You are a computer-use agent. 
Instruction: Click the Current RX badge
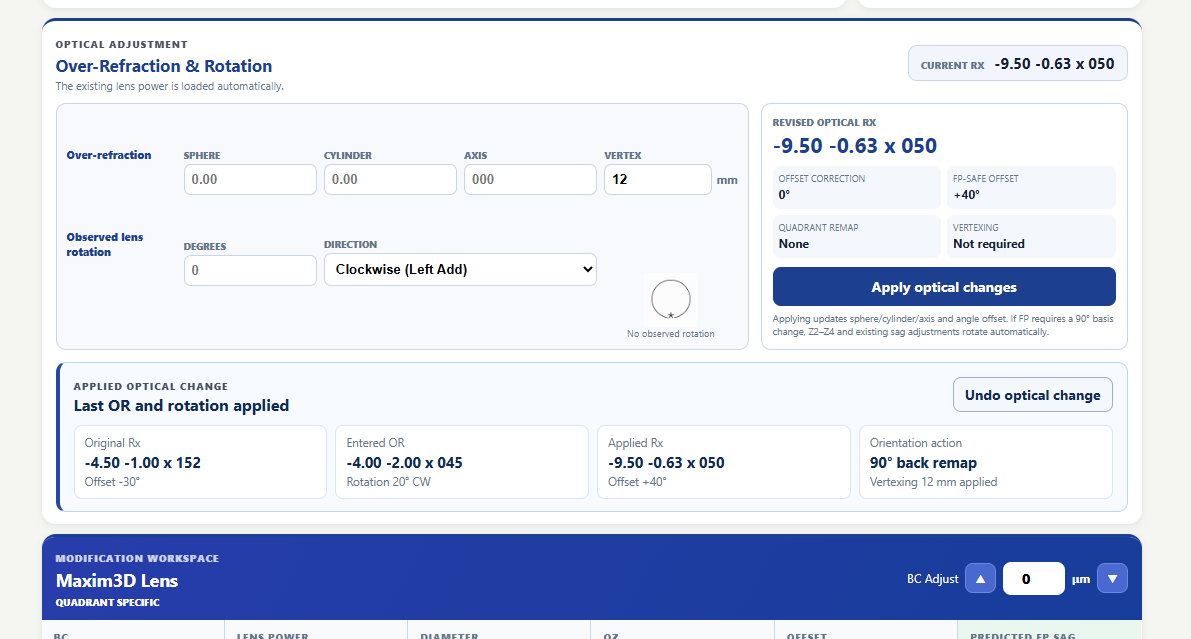click(x=1018, y=64)
